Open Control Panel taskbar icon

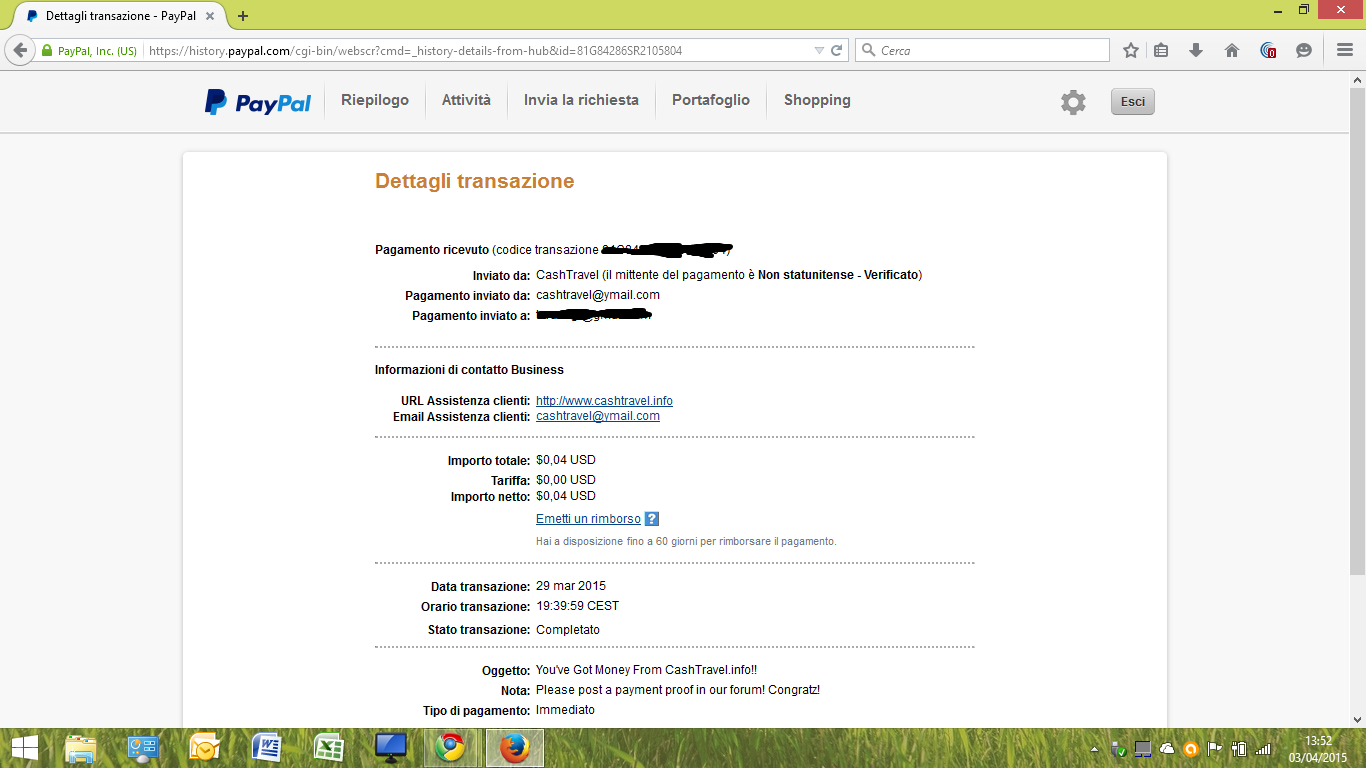pyautogui.click(x=142, y=748)
